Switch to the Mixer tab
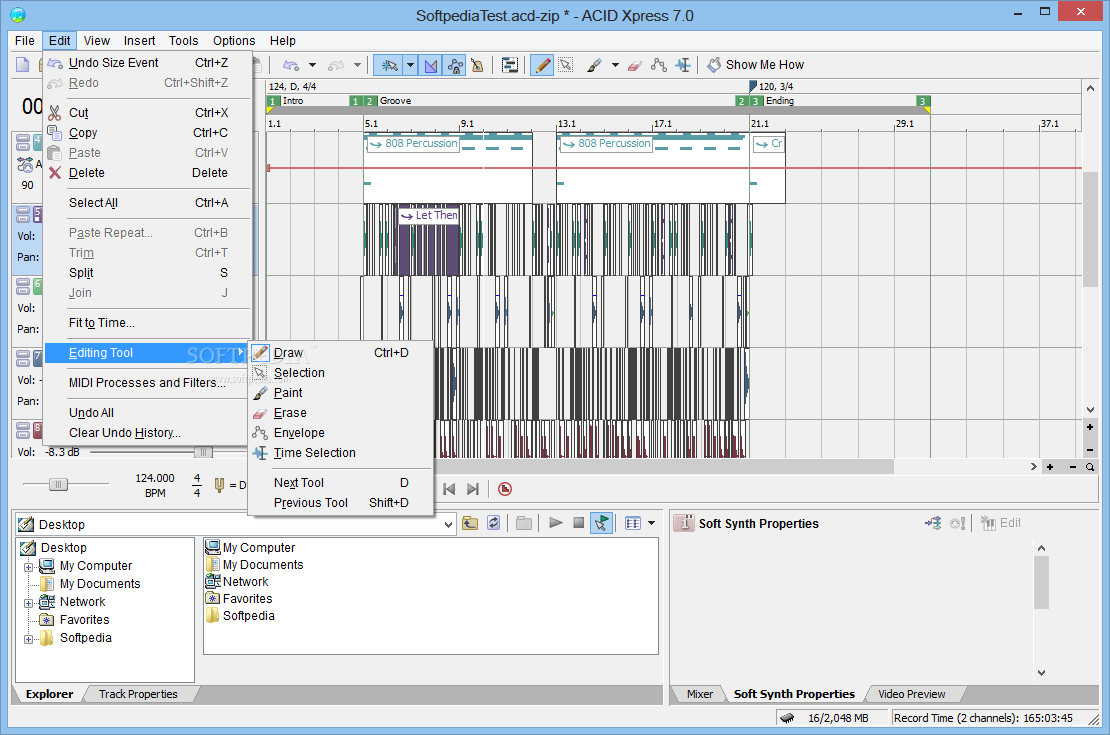The height and width of the screenshot is (735, 1110). point(699,694)
